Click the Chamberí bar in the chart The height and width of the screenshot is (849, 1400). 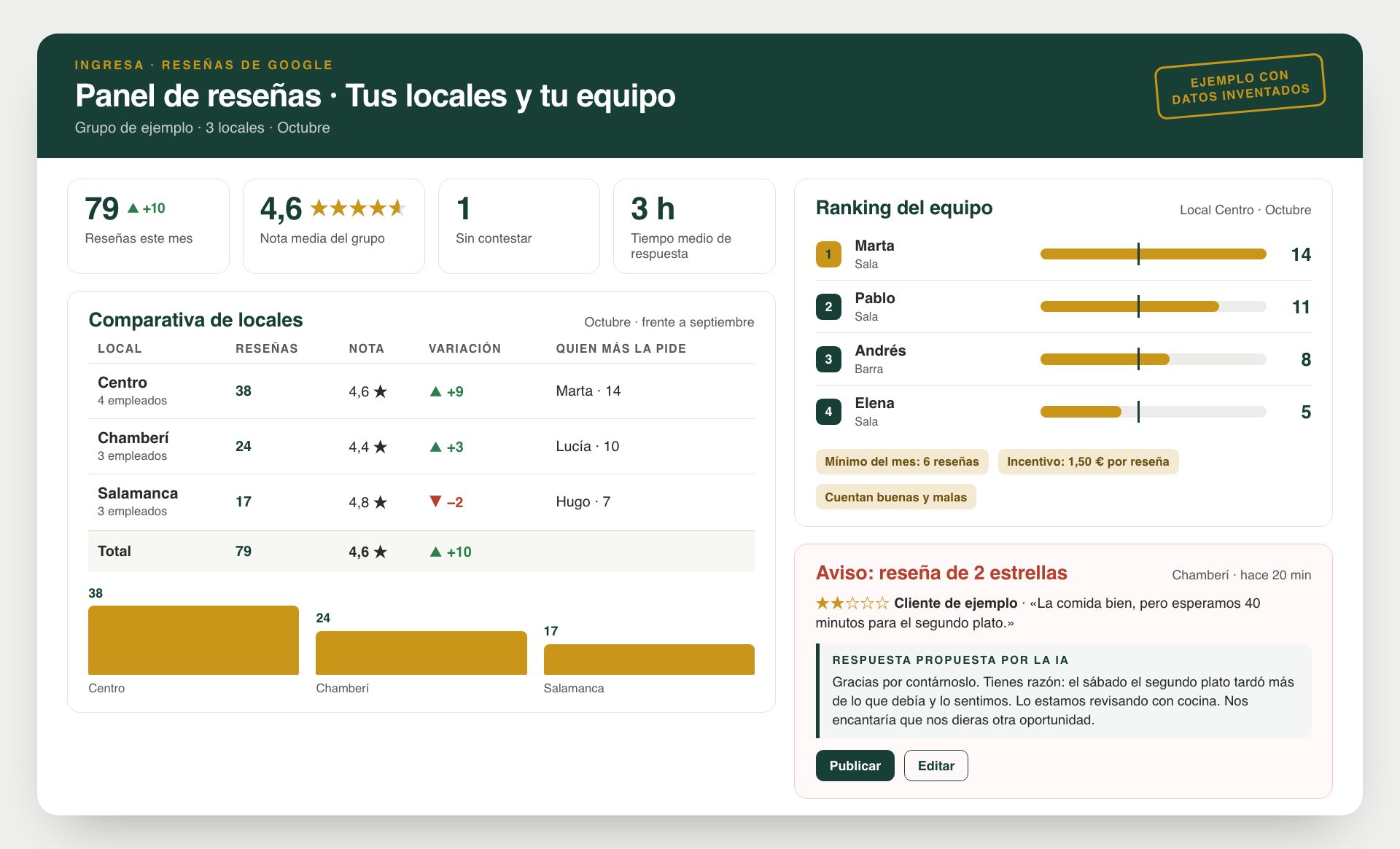pos(421,653)
